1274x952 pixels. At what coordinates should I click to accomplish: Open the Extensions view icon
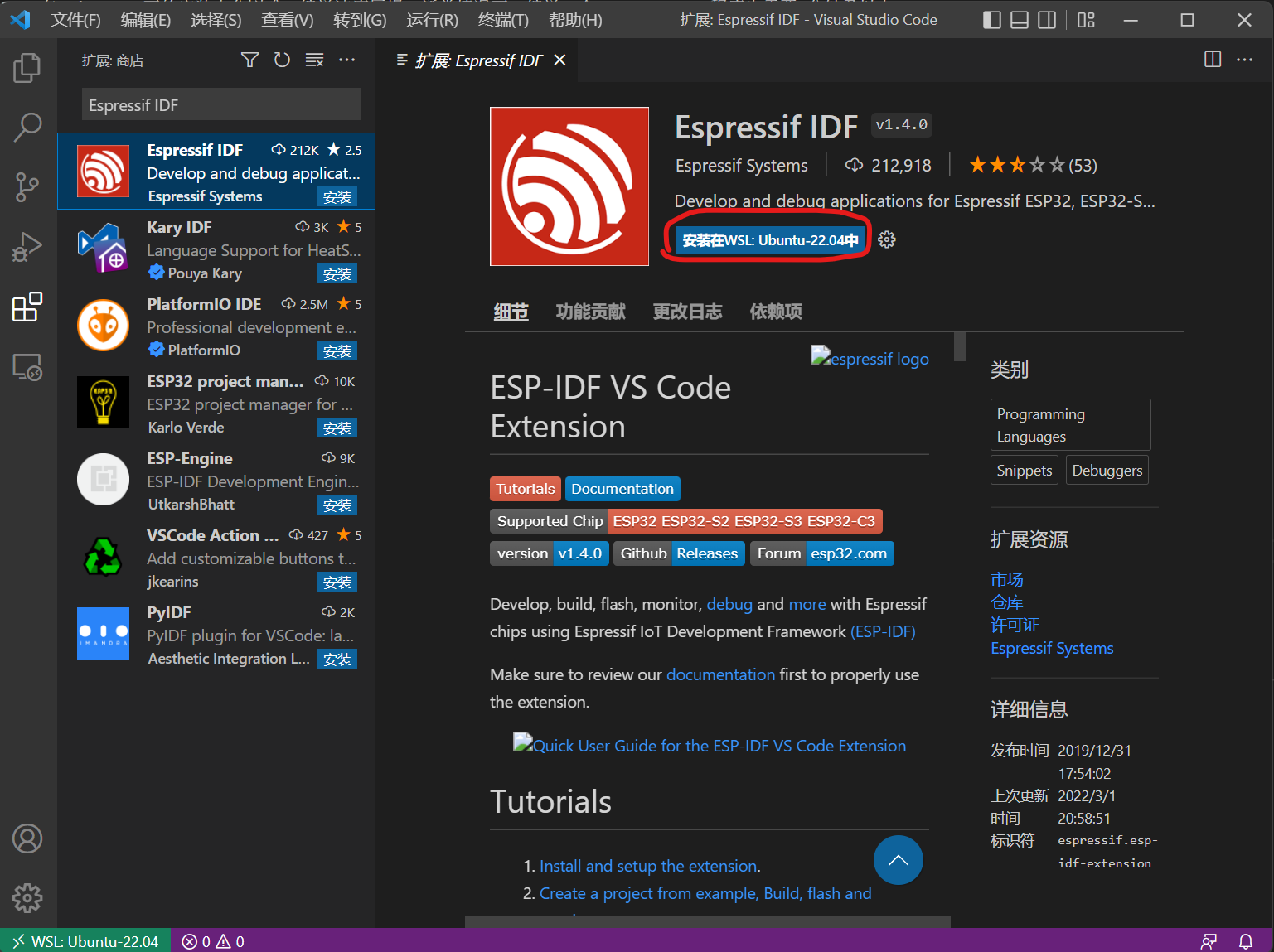[27, 307]
